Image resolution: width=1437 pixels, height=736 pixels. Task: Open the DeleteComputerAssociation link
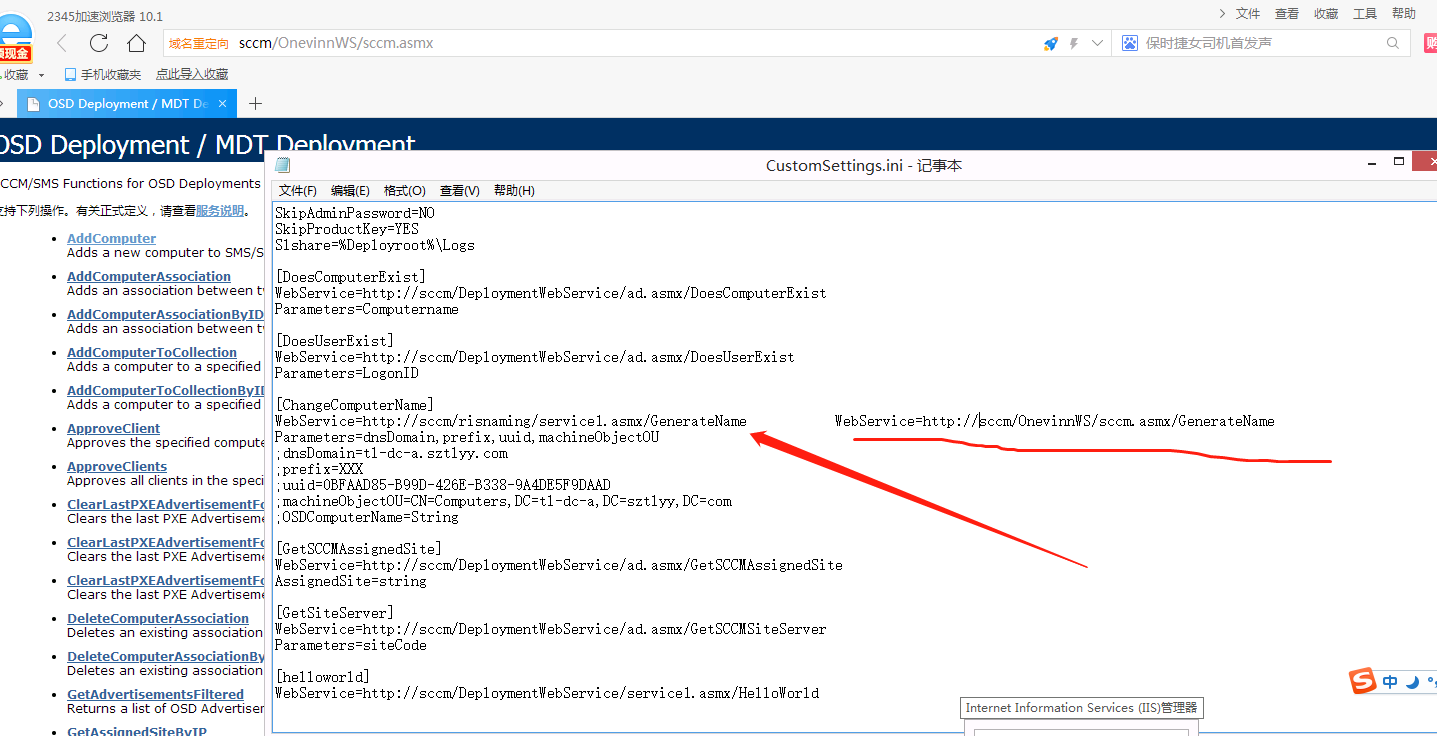[158, 618]
